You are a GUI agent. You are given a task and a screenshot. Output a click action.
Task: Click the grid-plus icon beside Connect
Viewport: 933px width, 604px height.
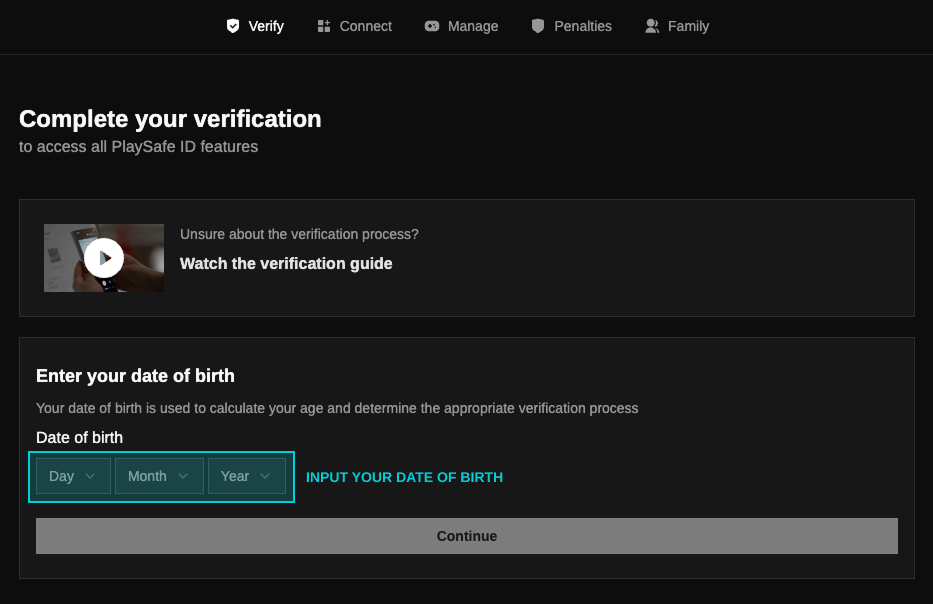click(323, 26)
